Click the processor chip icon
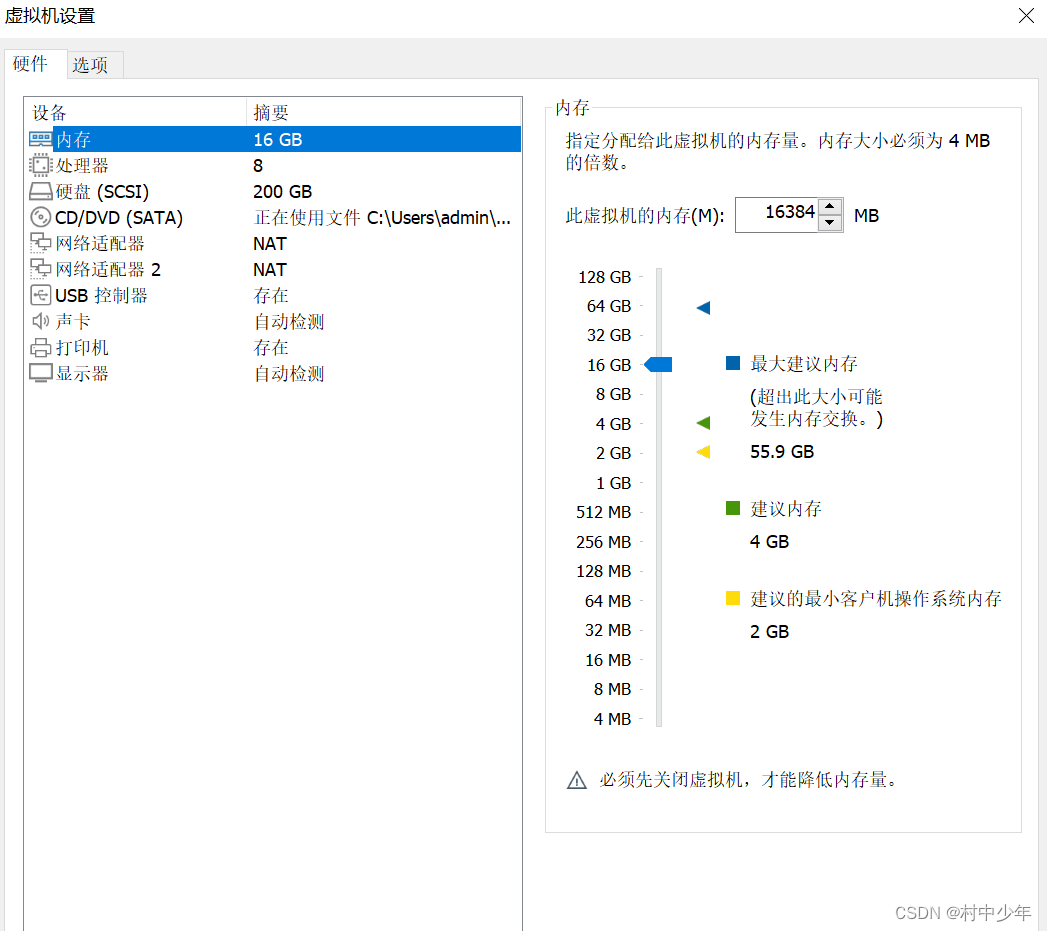 pos(40,165)
